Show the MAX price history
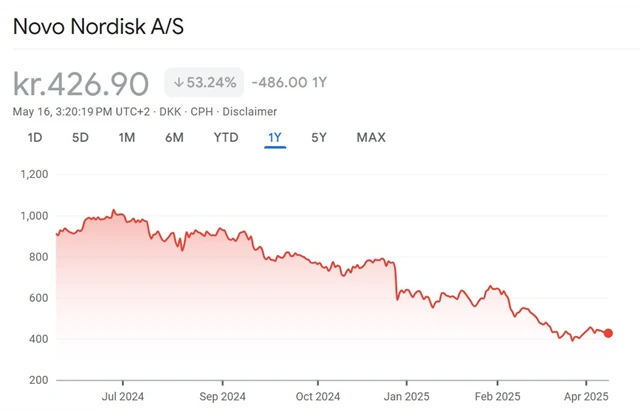640x420 pixels. [371, 138]
